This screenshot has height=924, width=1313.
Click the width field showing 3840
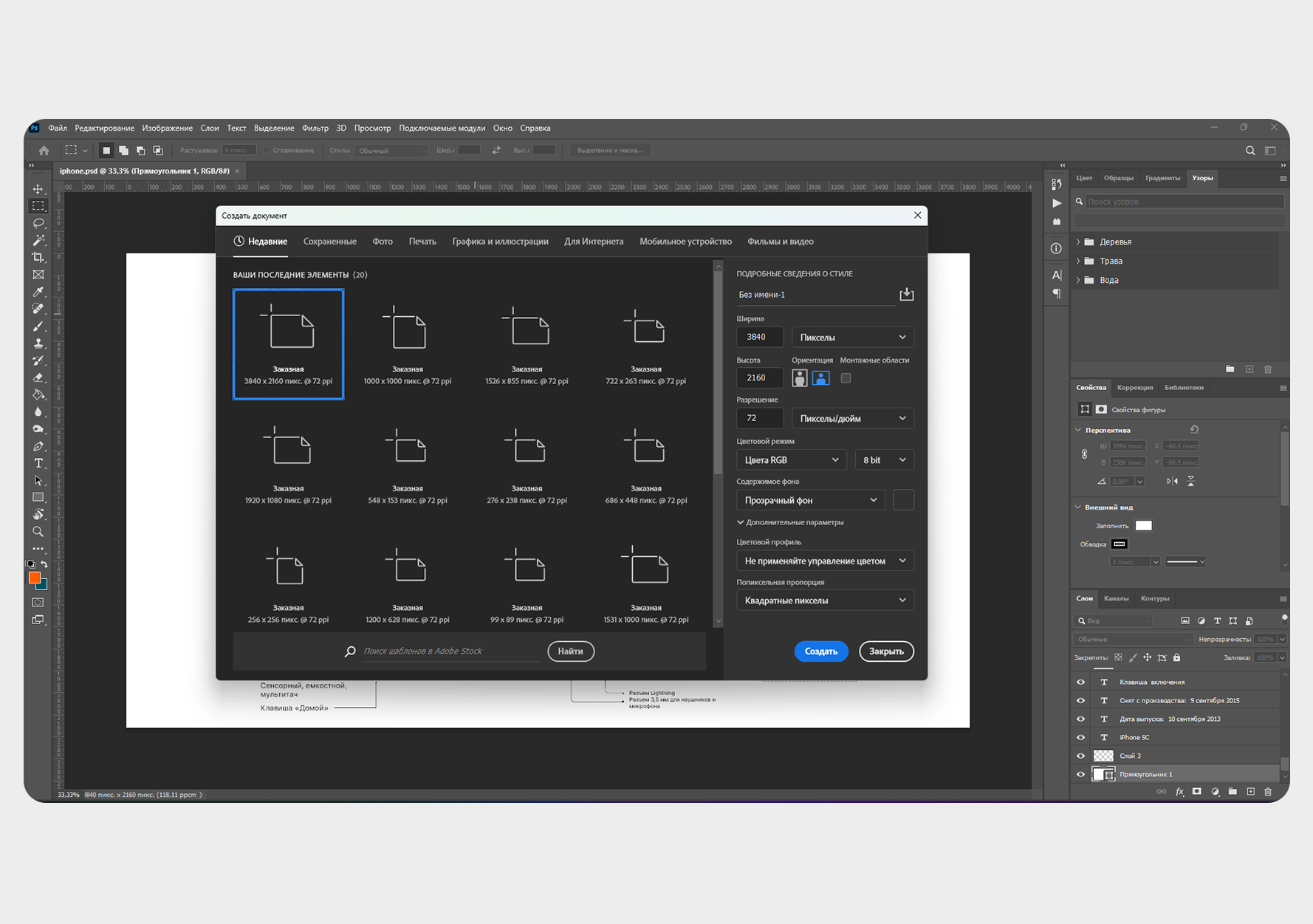(759, 337)
